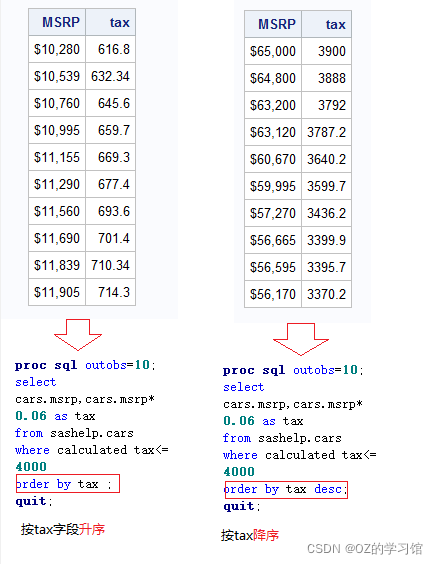Click the 645.6 tax cell
The height and width of the screenshot is (564, 438).
click(110, 103)
